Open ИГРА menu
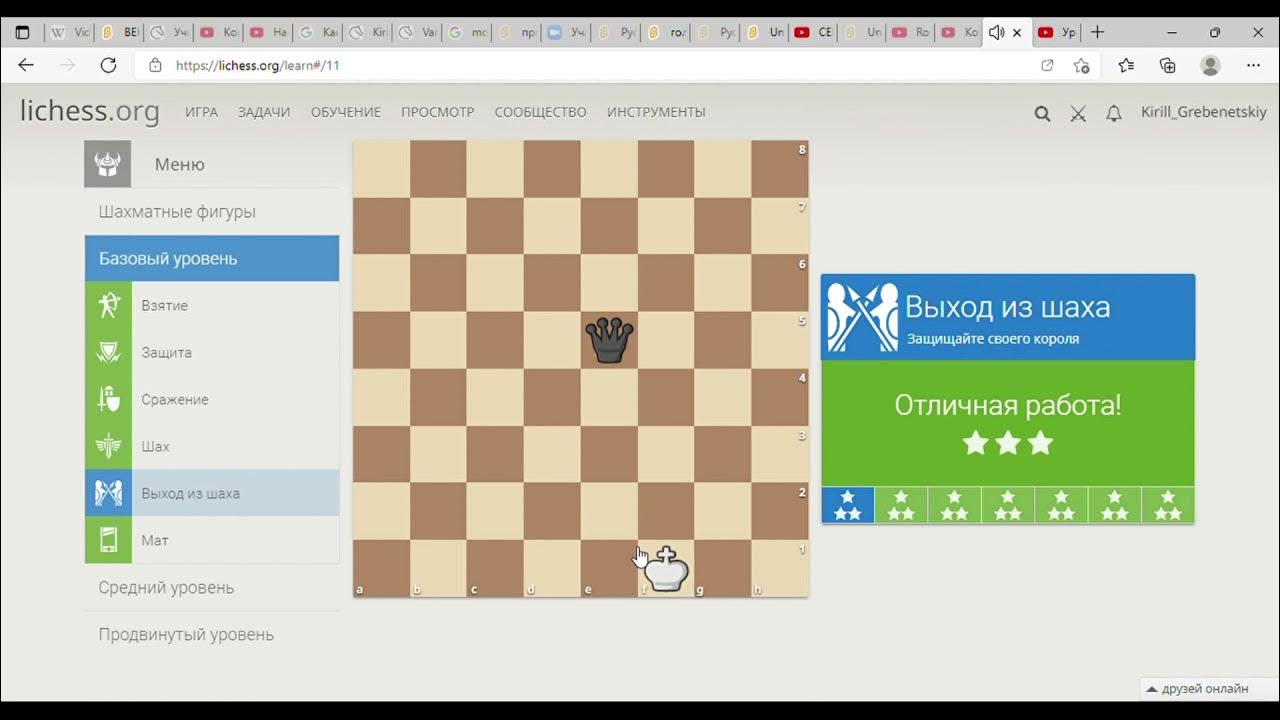Screen dimensions: 1280x720 [201, 112]
